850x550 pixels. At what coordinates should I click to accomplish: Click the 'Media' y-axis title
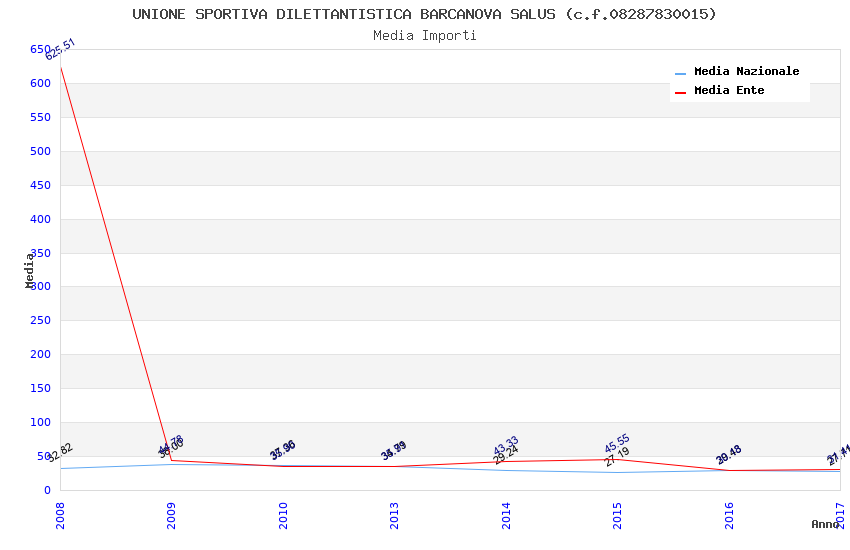click(x=29, y=270)
